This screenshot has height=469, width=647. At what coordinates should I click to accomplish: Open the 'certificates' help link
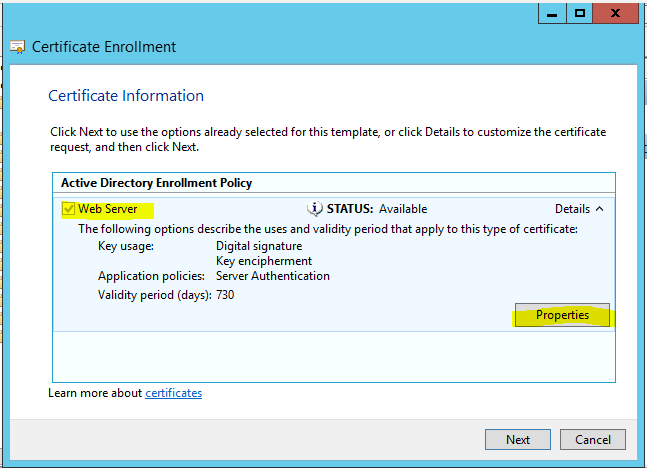[173, 393]
